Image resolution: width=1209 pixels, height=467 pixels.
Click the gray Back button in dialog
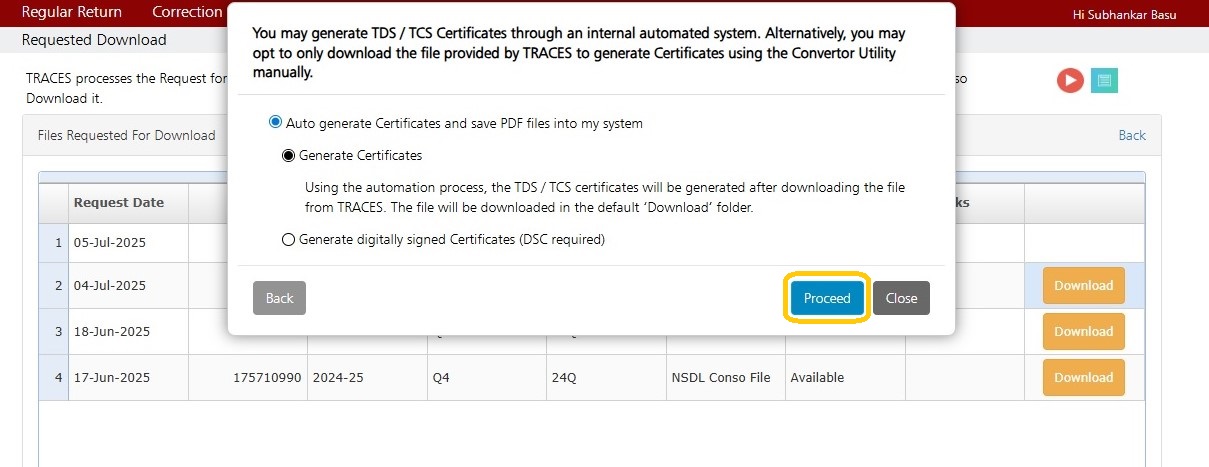coord(280,298)
